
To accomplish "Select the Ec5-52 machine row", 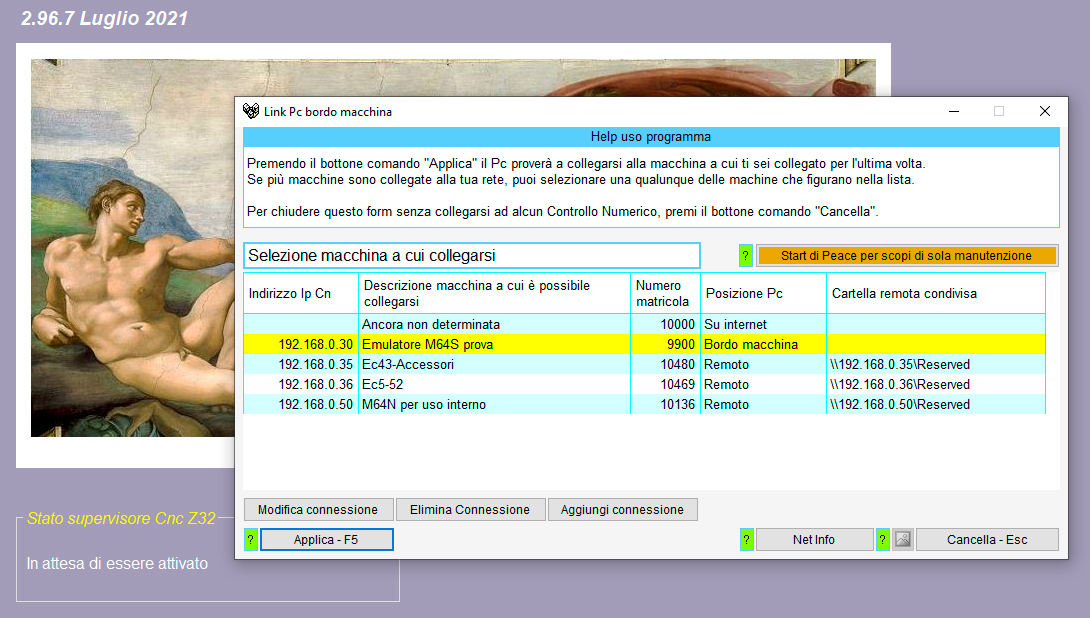I will 644,384.
